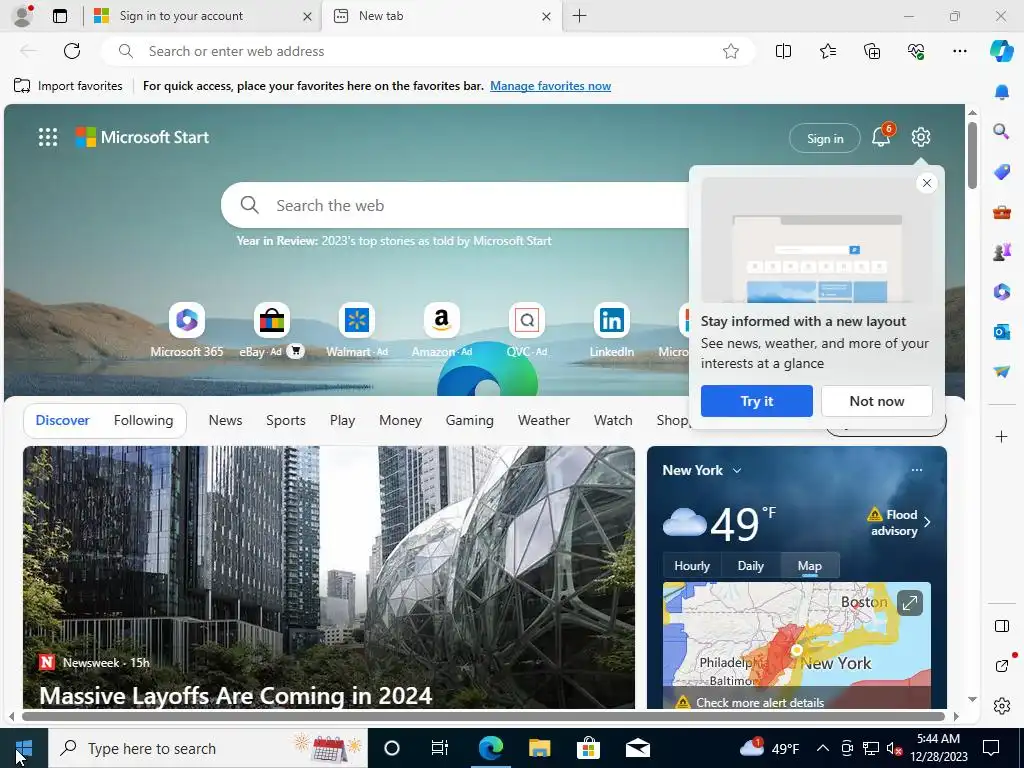Add this page to favorites star
Screen dimensions: 1024x768
[731, 51]
